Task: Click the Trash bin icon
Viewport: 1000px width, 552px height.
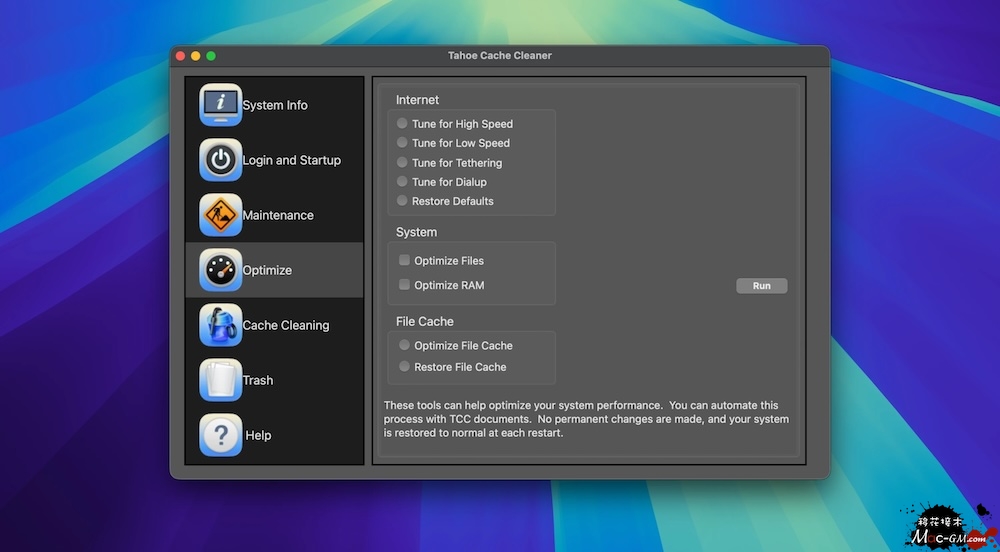Action: tap(220, 380)
